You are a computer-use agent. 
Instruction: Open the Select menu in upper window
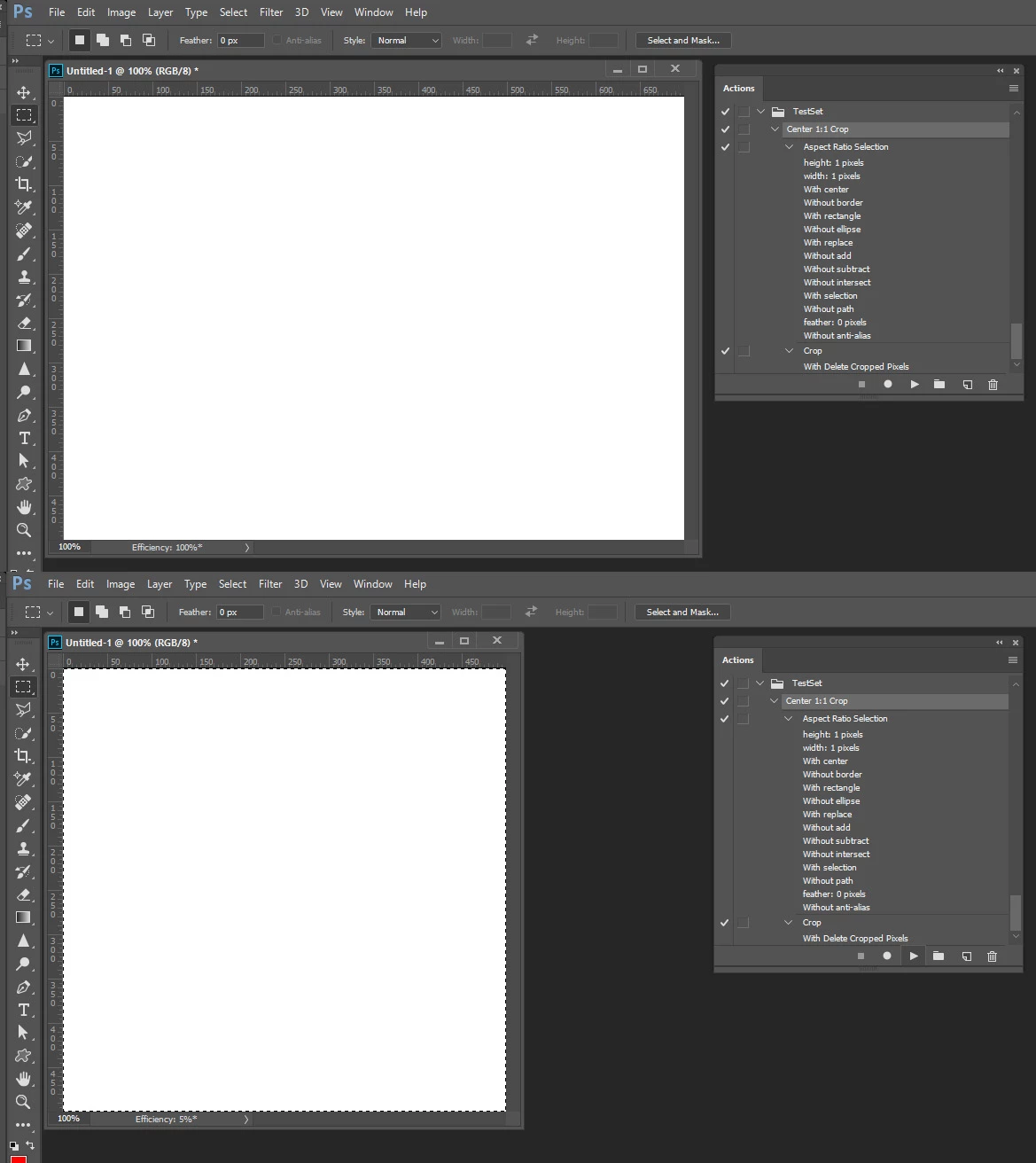[x=234, y=12]
